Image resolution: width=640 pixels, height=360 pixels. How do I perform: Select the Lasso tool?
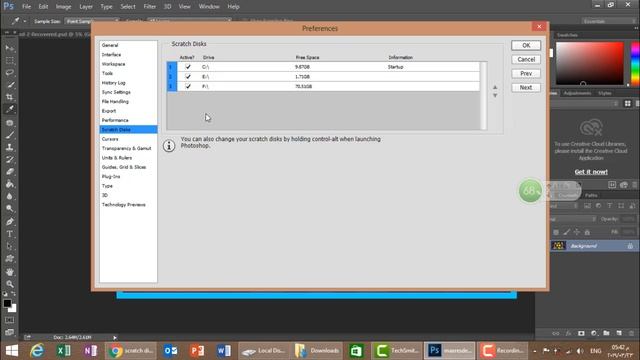click(x=9, y=73)
